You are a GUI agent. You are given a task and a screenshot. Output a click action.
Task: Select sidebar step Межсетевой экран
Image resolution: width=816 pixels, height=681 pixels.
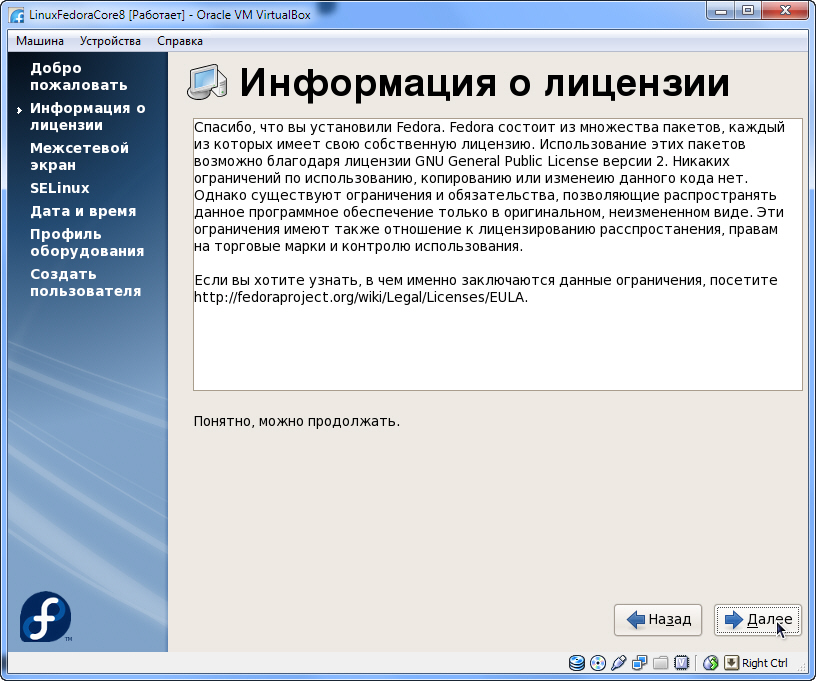click(x=79, y=157)
